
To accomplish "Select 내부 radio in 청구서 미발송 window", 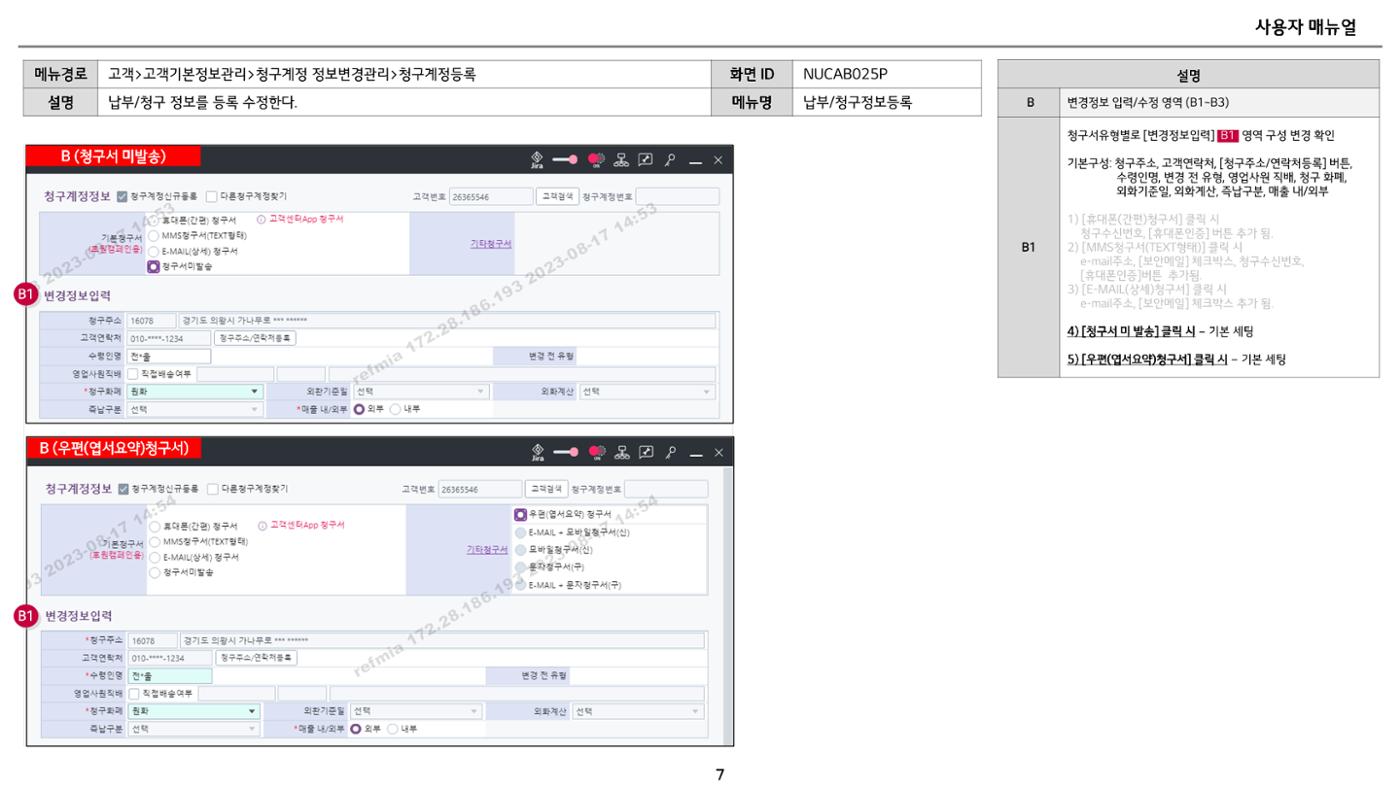I will click(x=395, y=409).
